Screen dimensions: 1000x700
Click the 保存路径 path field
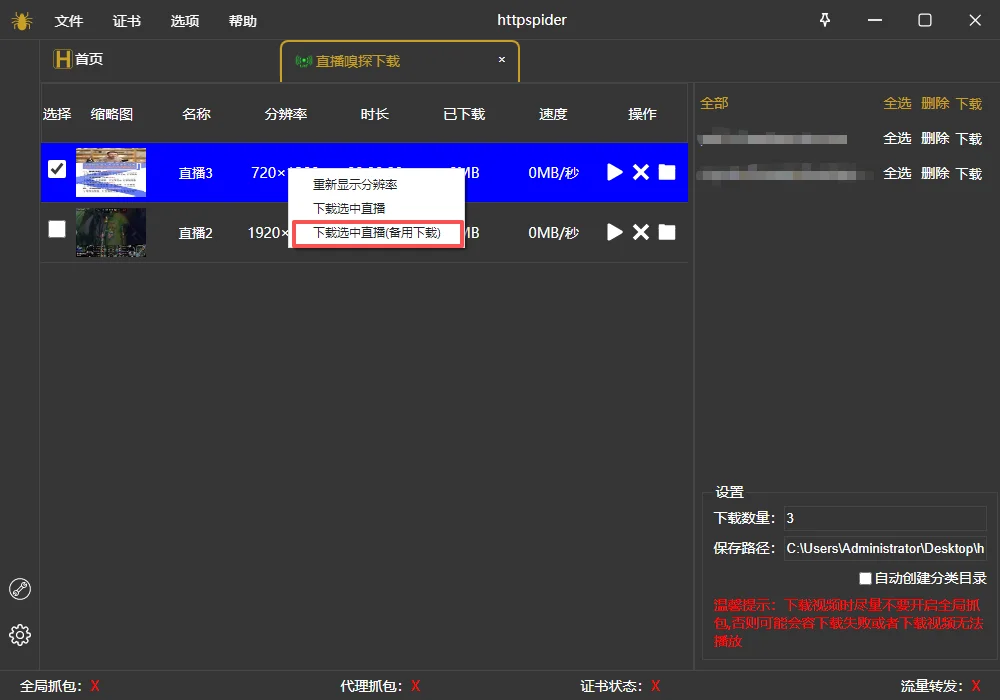(x=885, y=548)
